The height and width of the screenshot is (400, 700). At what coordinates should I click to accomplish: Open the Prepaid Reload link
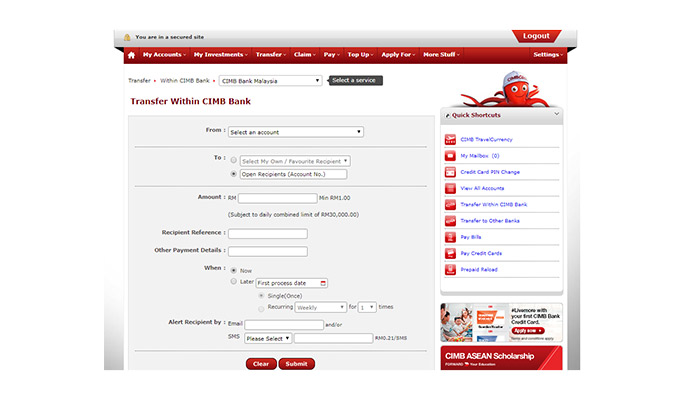(x=479, y=270)
